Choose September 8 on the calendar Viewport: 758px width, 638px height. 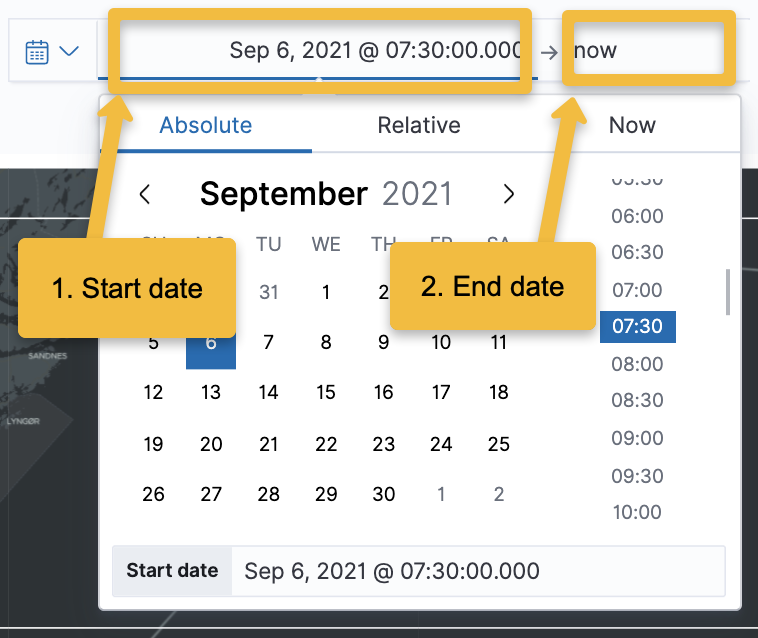click(x=326, y=342)
